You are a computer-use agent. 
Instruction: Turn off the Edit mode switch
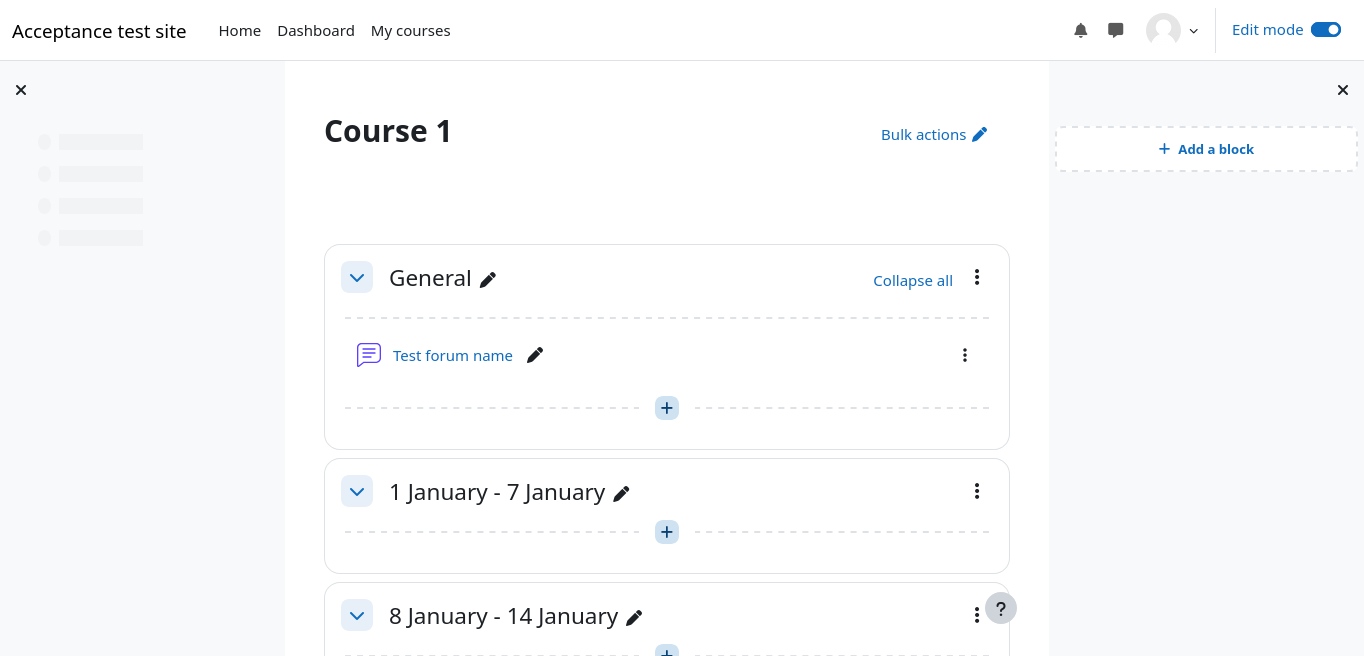pos(1326,30)
